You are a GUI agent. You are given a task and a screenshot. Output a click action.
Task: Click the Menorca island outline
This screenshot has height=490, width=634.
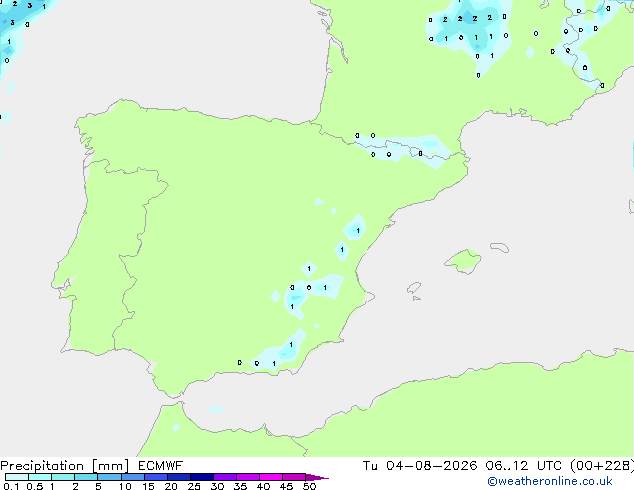pos(499,247)
